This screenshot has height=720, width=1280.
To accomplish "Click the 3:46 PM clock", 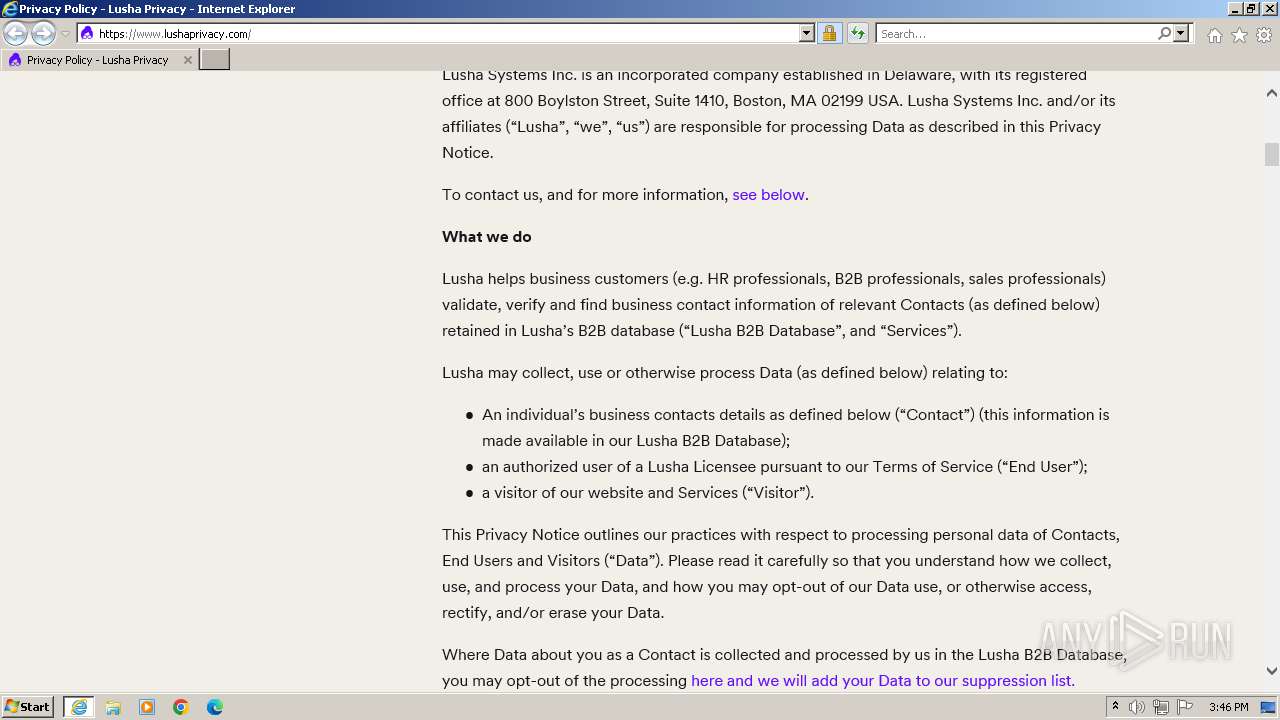I will coord(1228,707).
